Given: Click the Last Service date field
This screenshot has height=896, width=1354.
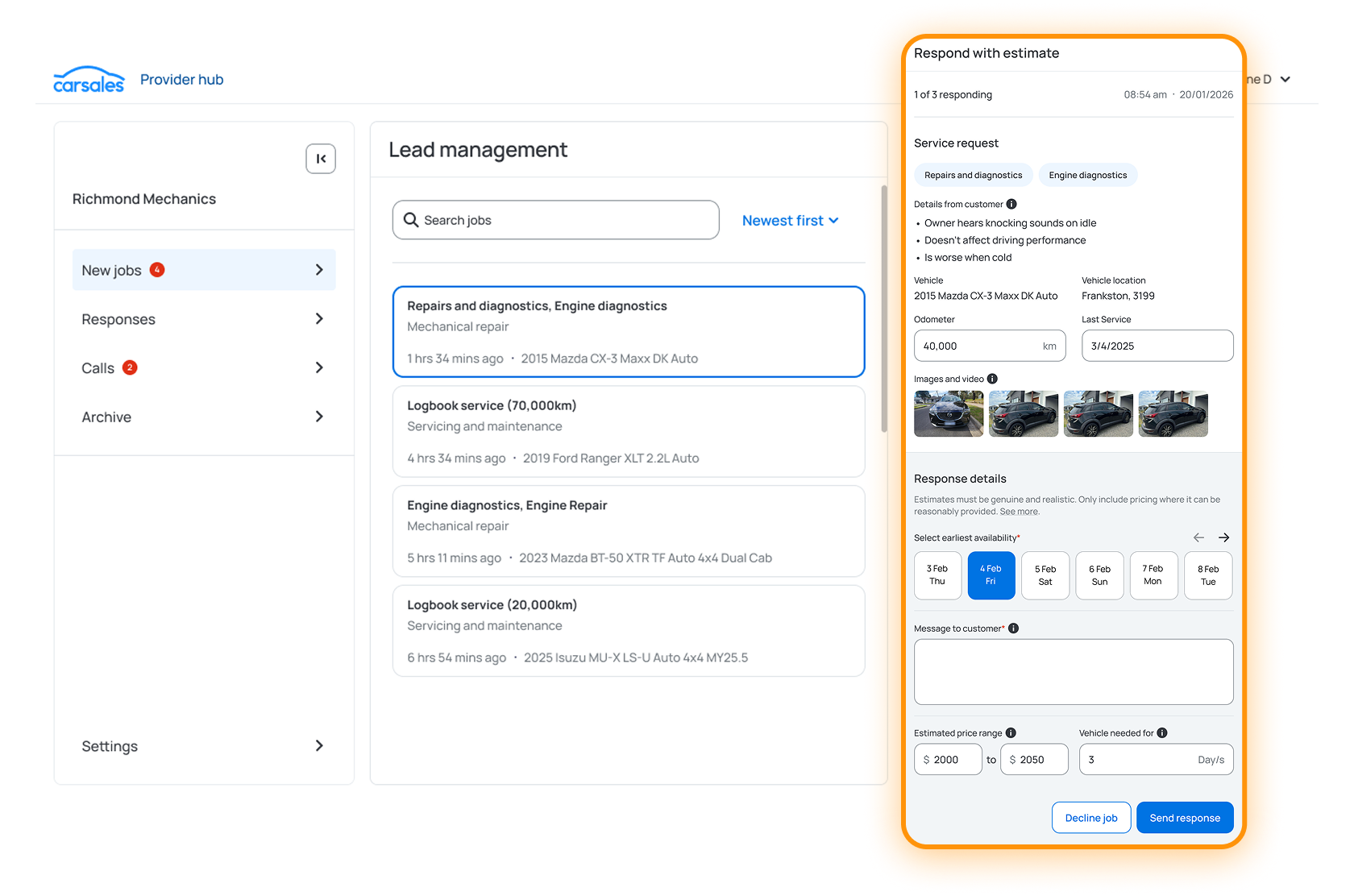Looking at the screenshot, I should tap(1157, 346).
